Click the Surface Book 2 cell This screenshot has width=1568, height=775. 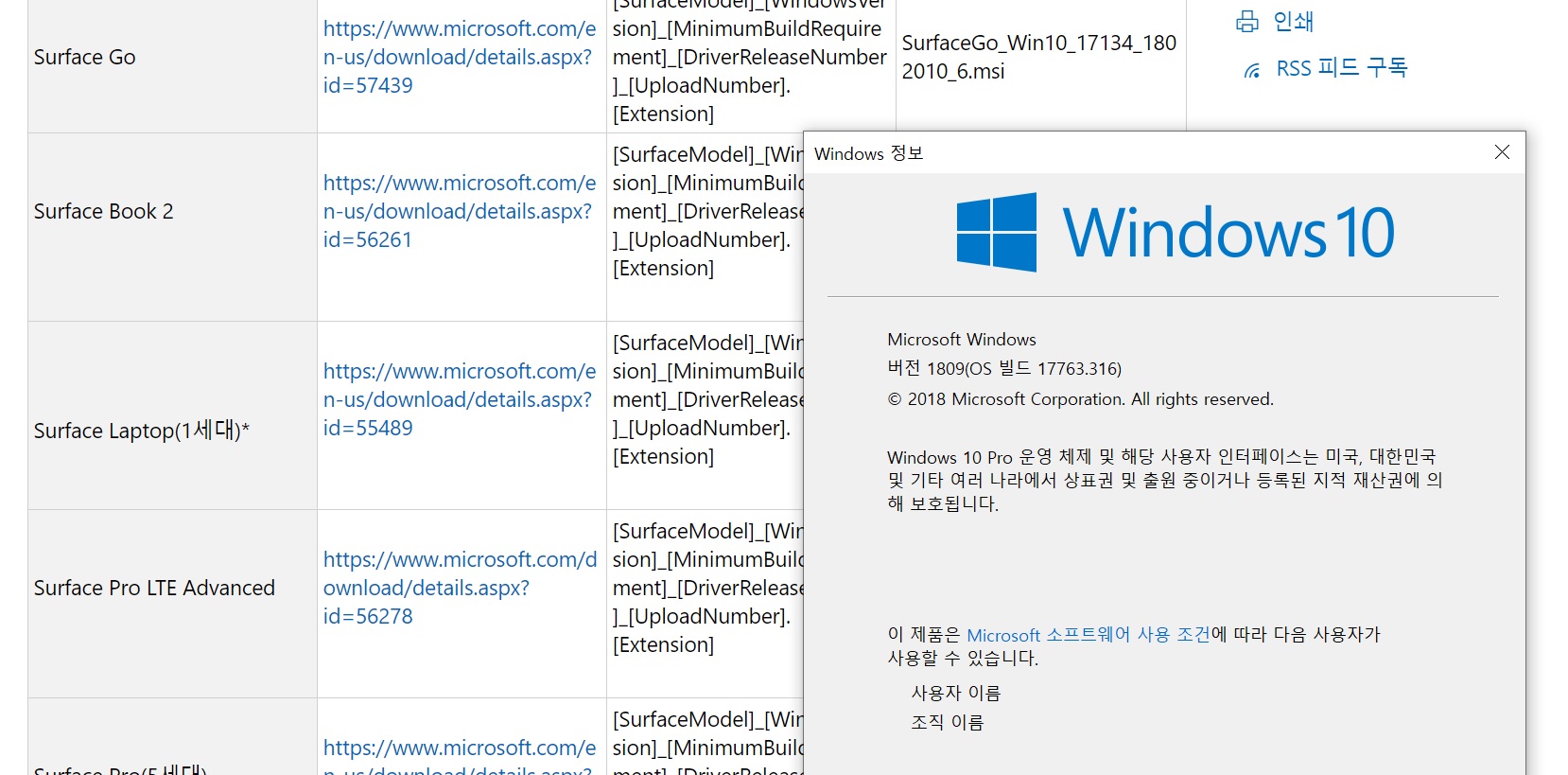click(x=172, y=227)
